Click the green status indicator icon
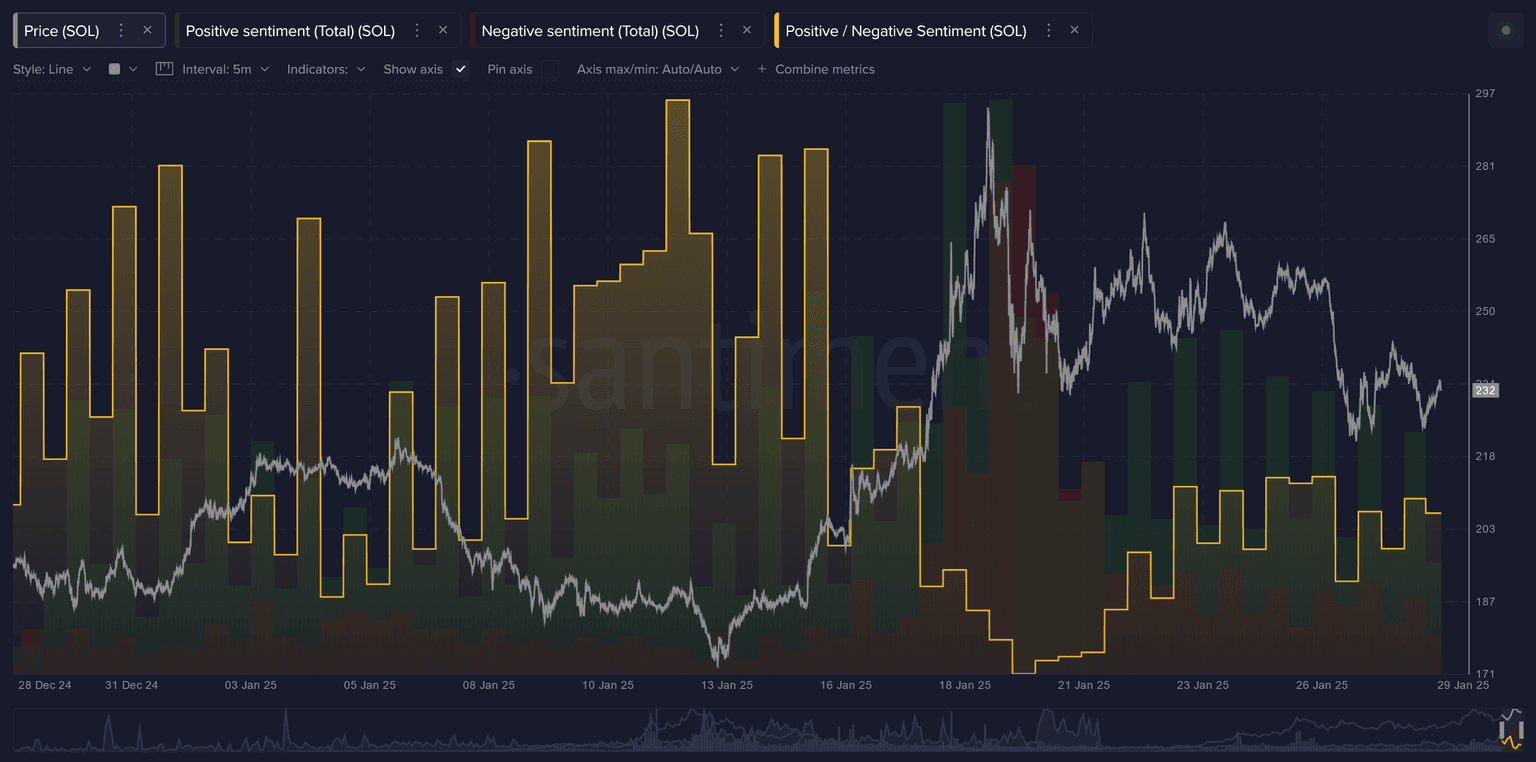This screenshot has width=1536, height=762. click(1505, 31)
